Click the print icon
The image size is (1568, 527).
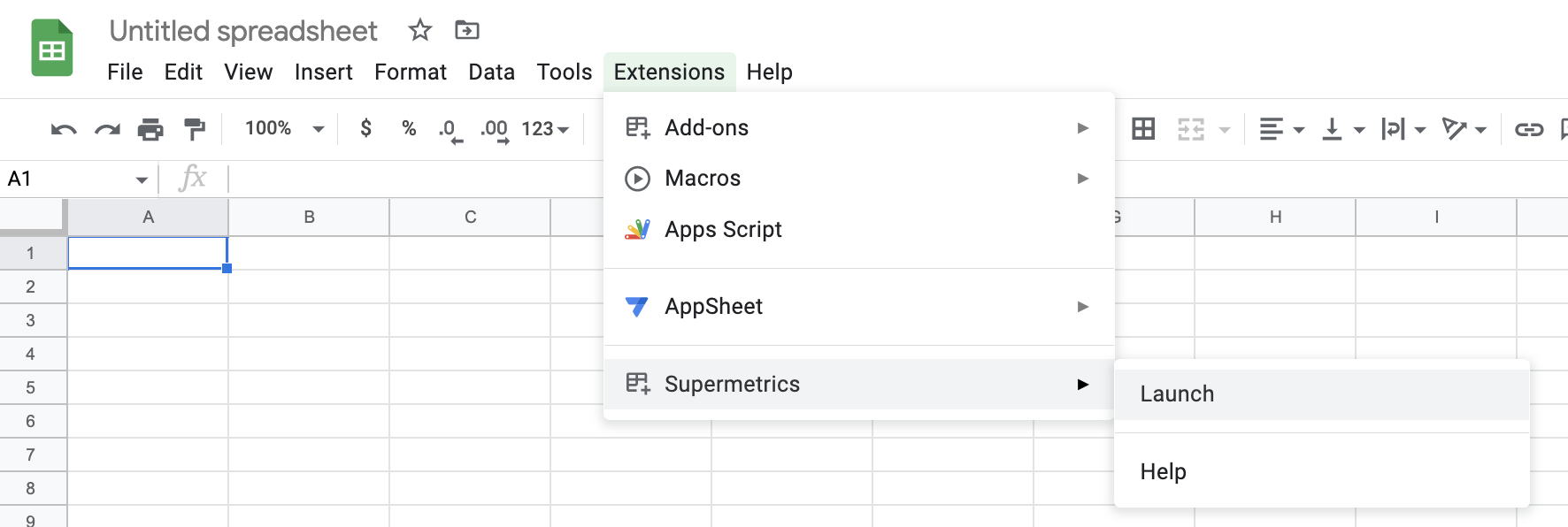[150, 130]
